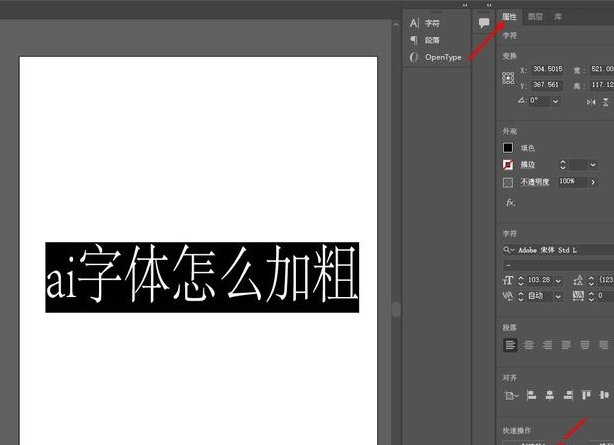Screen dimensions: 614x445
Task: Click the 高 height value field
Action: 602,85
